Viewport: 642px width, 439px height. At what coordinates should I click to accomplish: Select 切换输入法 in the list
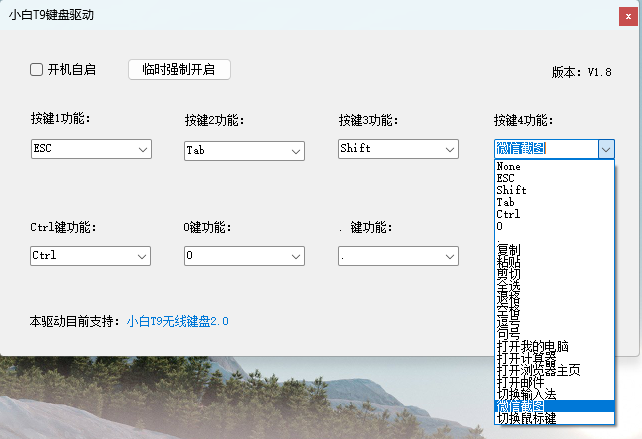tap(554, 394)
